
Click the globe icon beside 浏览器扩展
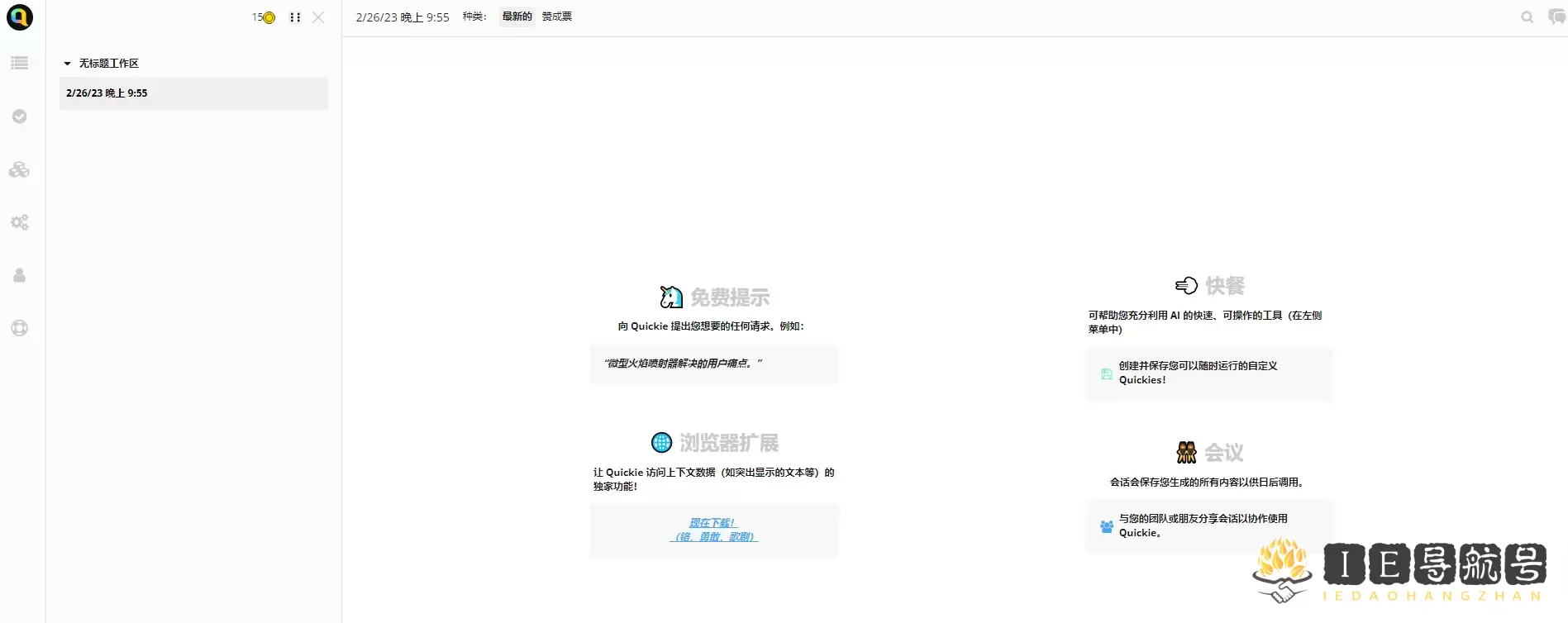coord(662,443)
